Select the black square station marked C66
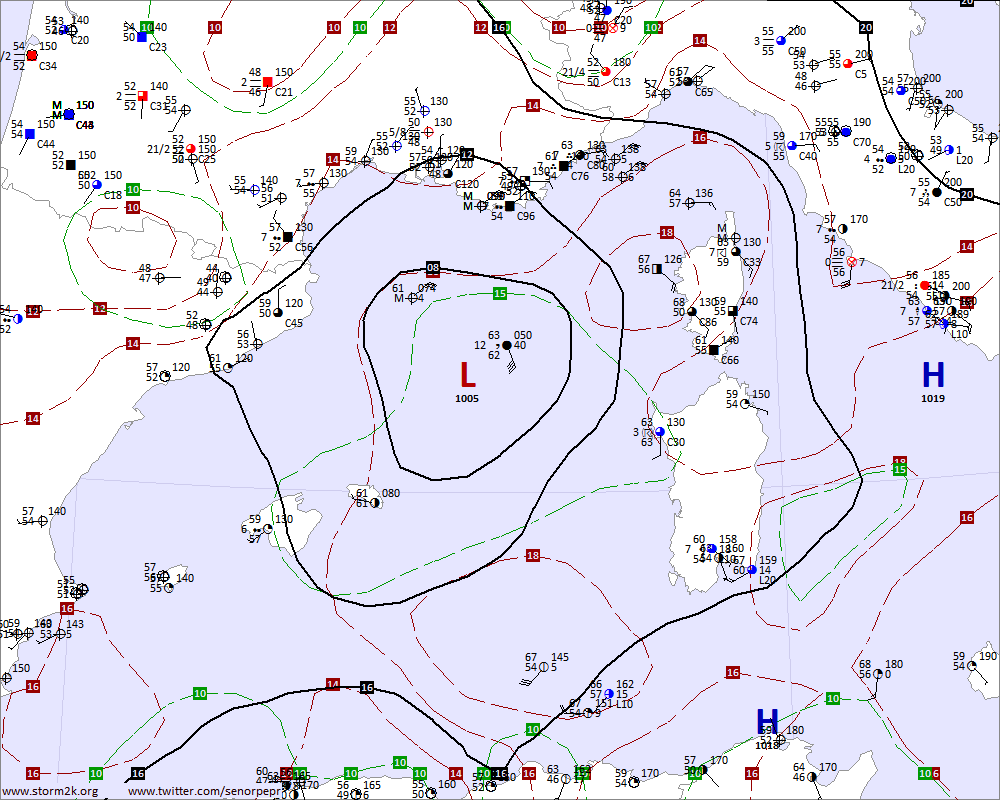This screenshot has height=800, width=1000. pyautogui.click(x=714, y=350)
